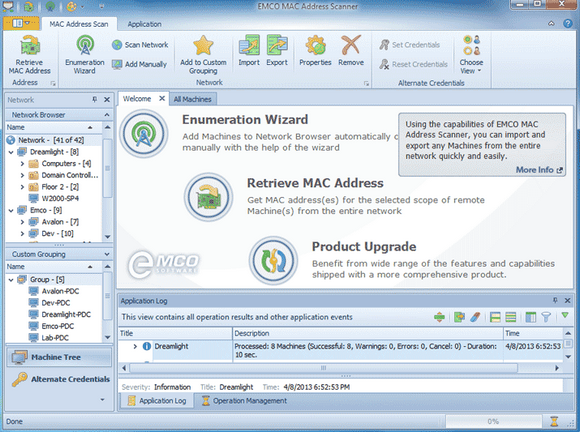580x432 pixels.
Task: Click the export log icon in Application Log toolbar
Action: click(459, 317)
